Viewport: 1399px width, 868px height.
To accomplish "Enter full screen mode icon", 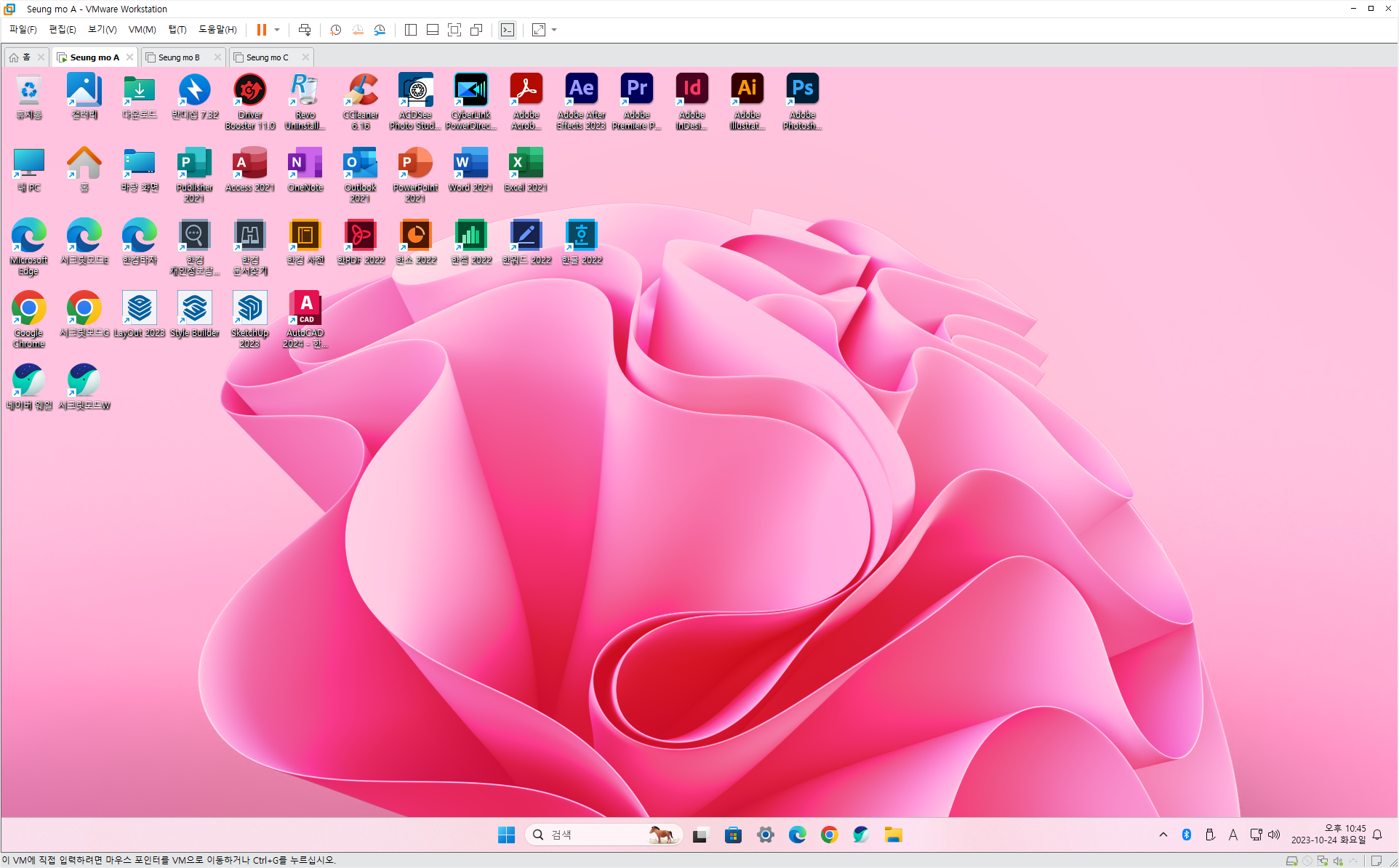I will click(454, 30).
